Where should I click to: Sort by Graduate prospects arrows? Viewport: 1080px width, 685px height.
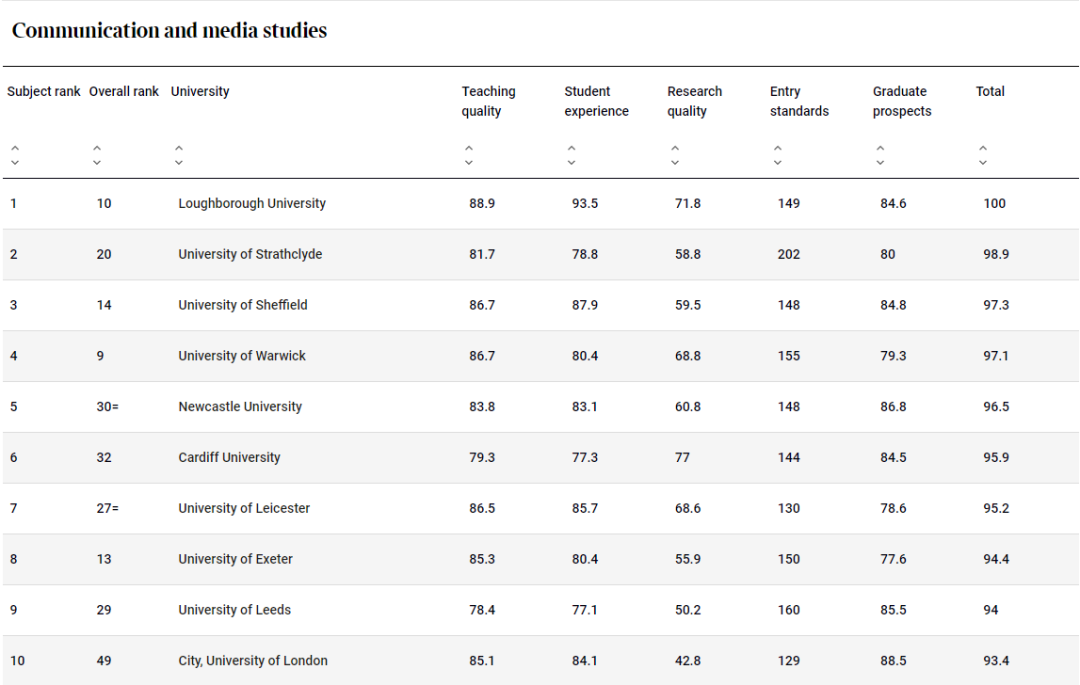[x=880, y=156]
